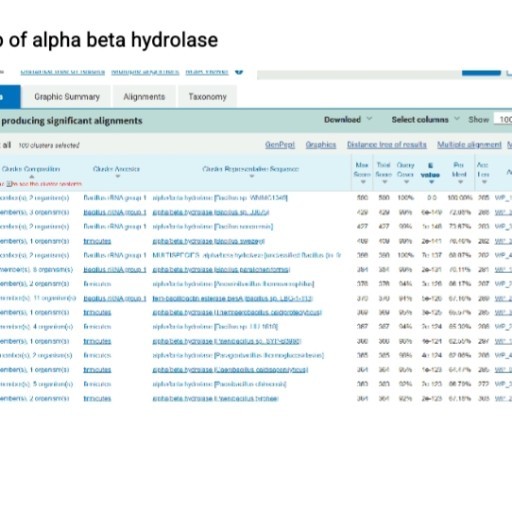The width and height of the screenshot is (512, 512).
Task: Click firmicutes ancestor in 4-organism row
Action: (97, 327)
